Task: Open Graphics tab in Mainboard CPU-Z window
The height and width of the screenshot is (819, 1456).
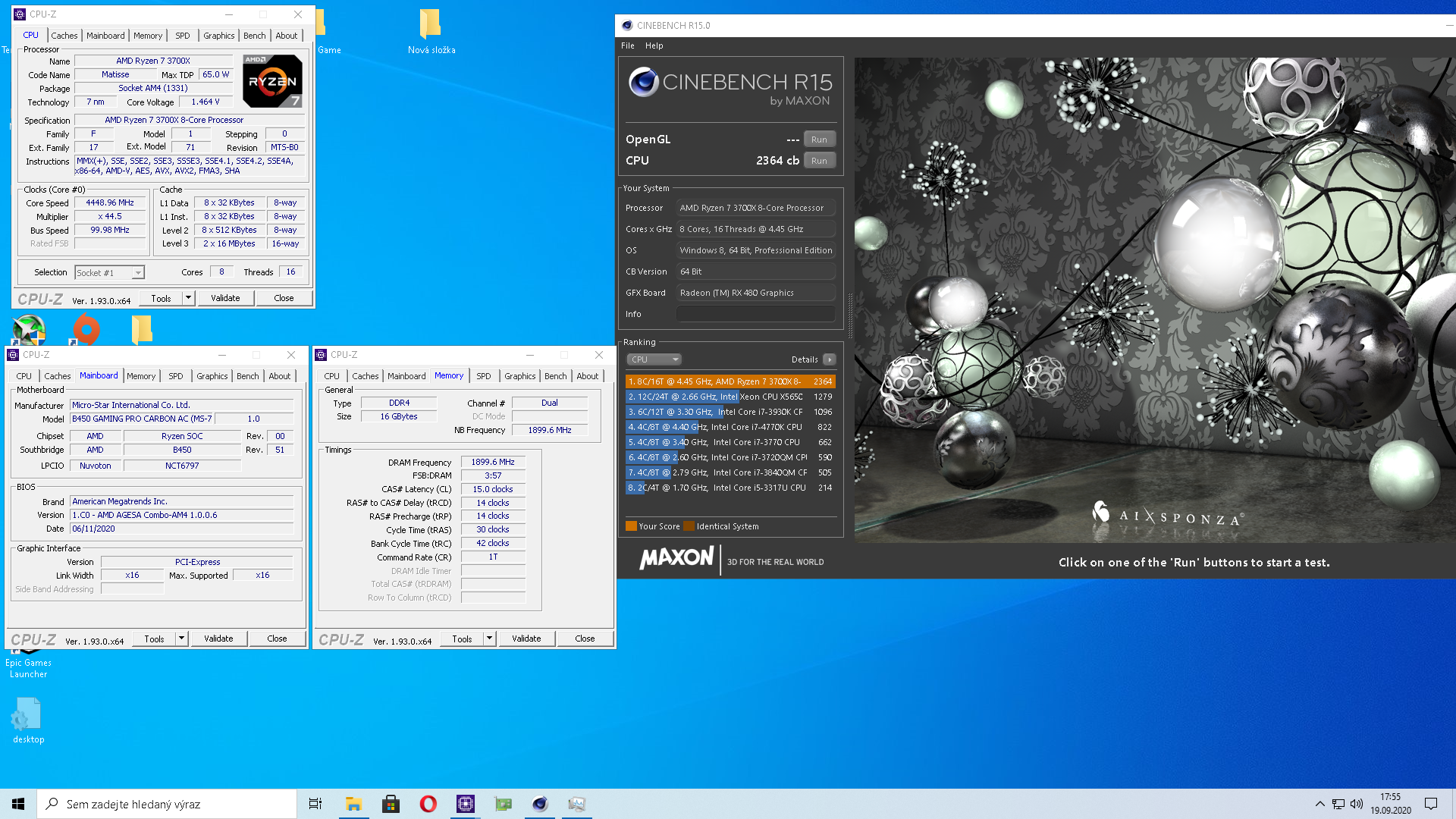Action: 212,376
